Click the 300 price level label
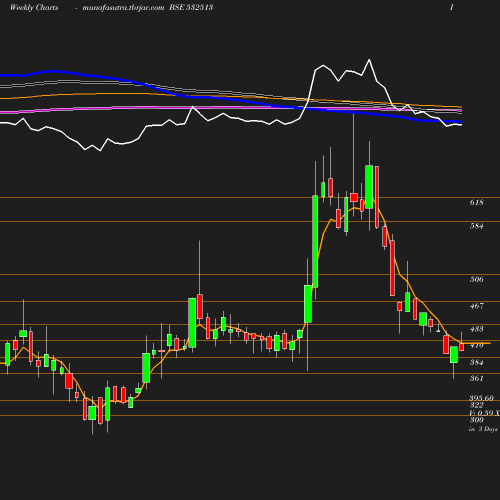Screen dimensions: 500x500 [476, 420]
